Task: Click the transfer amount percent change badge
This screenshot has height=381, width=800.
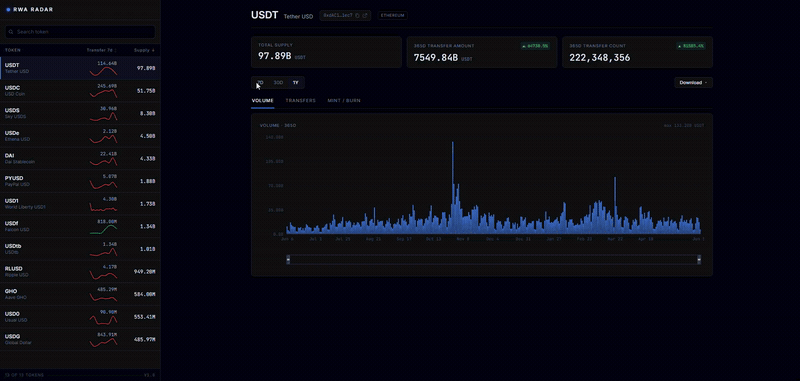Action: pyautogui.click(x=535, y=46)
